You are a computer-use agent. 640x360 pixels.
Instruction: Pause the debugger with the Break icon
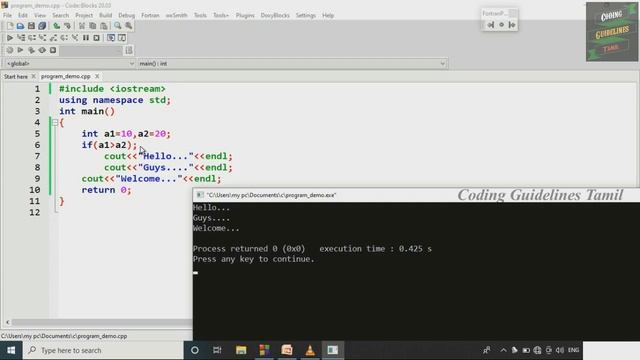coord(86,38)
